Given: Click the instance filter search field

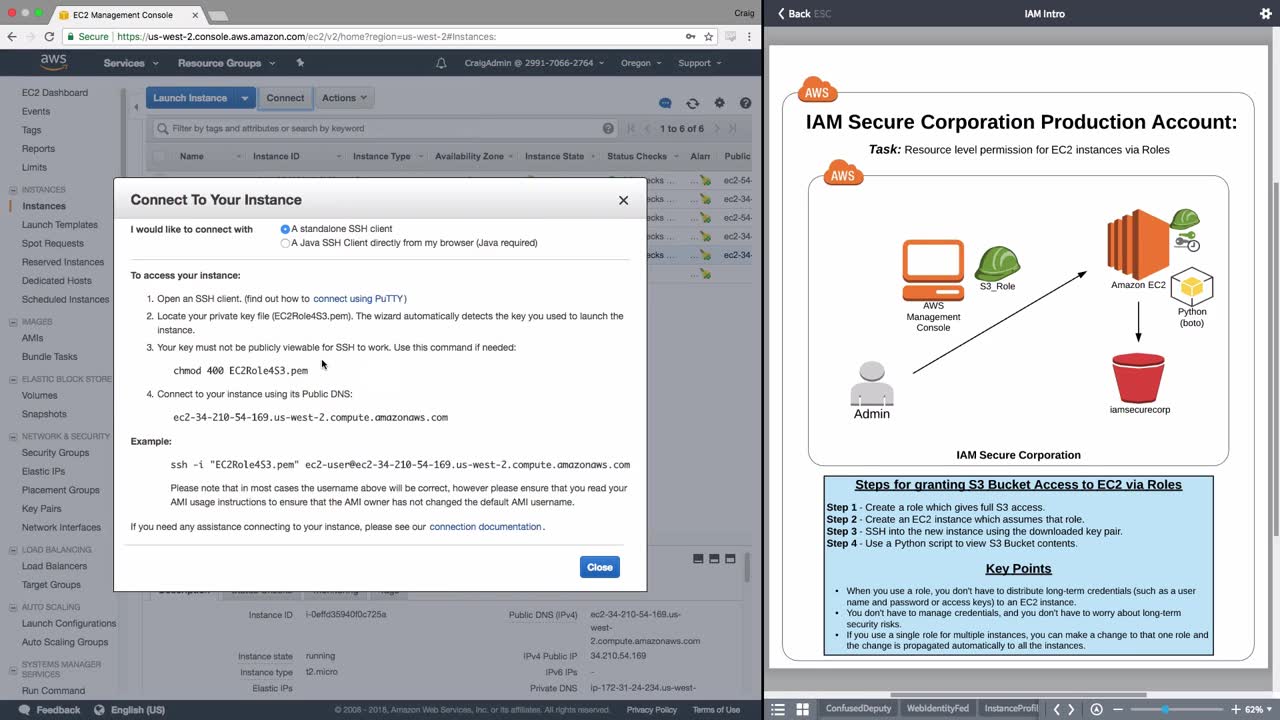Looking at the screenshot, I should (x=385, y=128).
